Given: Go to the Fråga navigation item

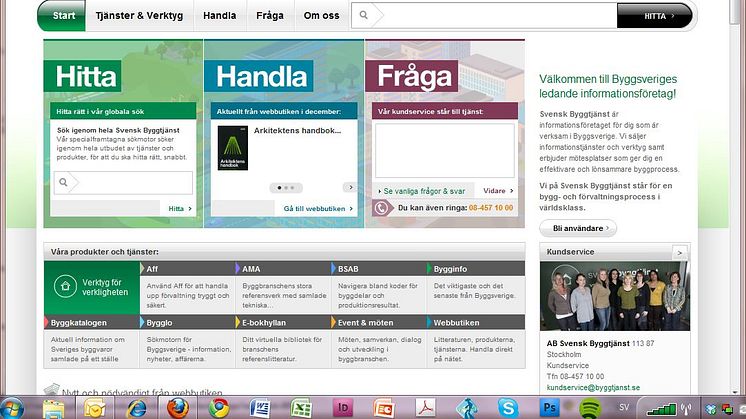Looking at the screenshot, I should 270,15.
